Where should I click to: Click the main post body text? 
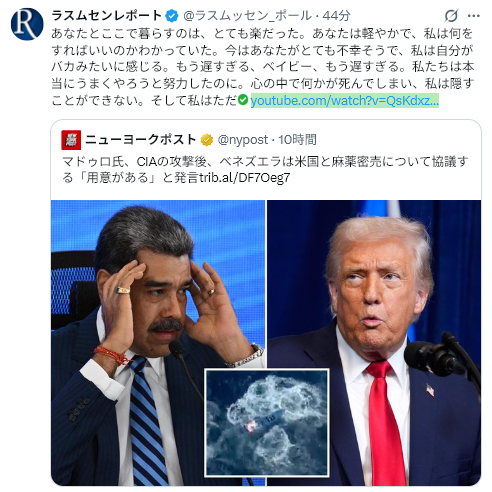coord(263,67)
